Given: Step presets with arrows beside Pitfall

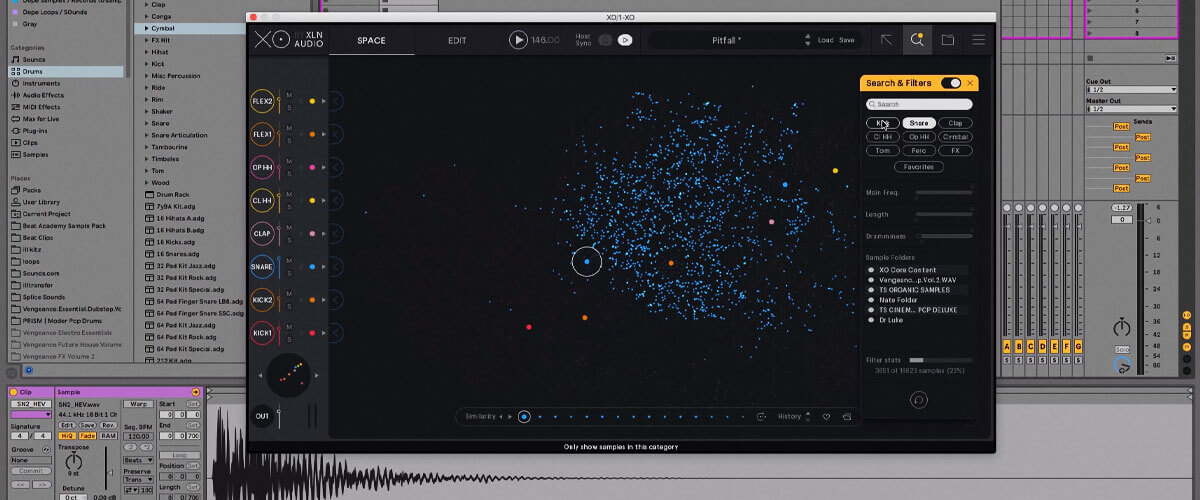Looking at the screenshot, I should coord(808,40).
